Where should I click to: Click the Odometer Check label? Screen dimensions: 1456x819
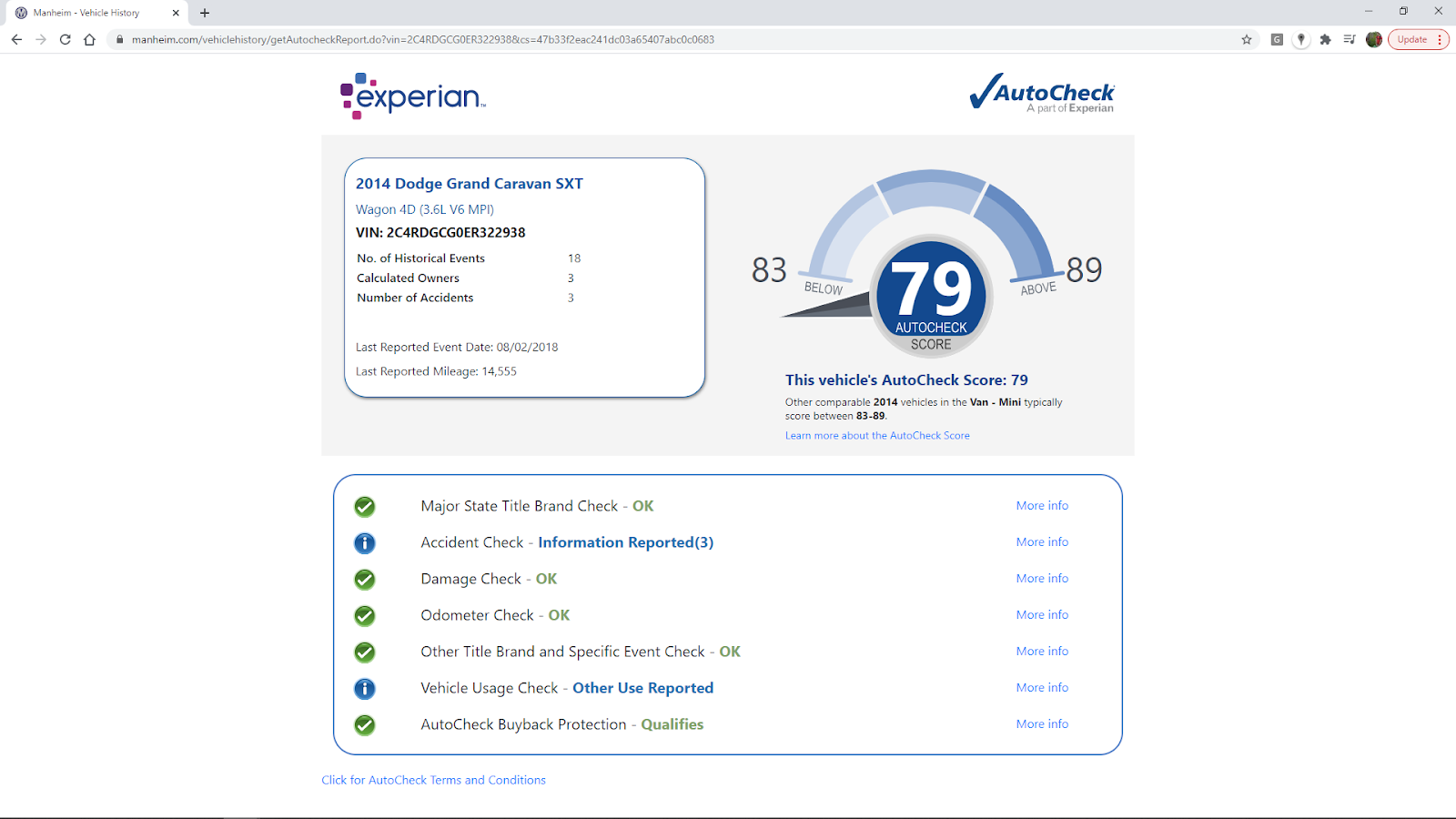[477, 615]
